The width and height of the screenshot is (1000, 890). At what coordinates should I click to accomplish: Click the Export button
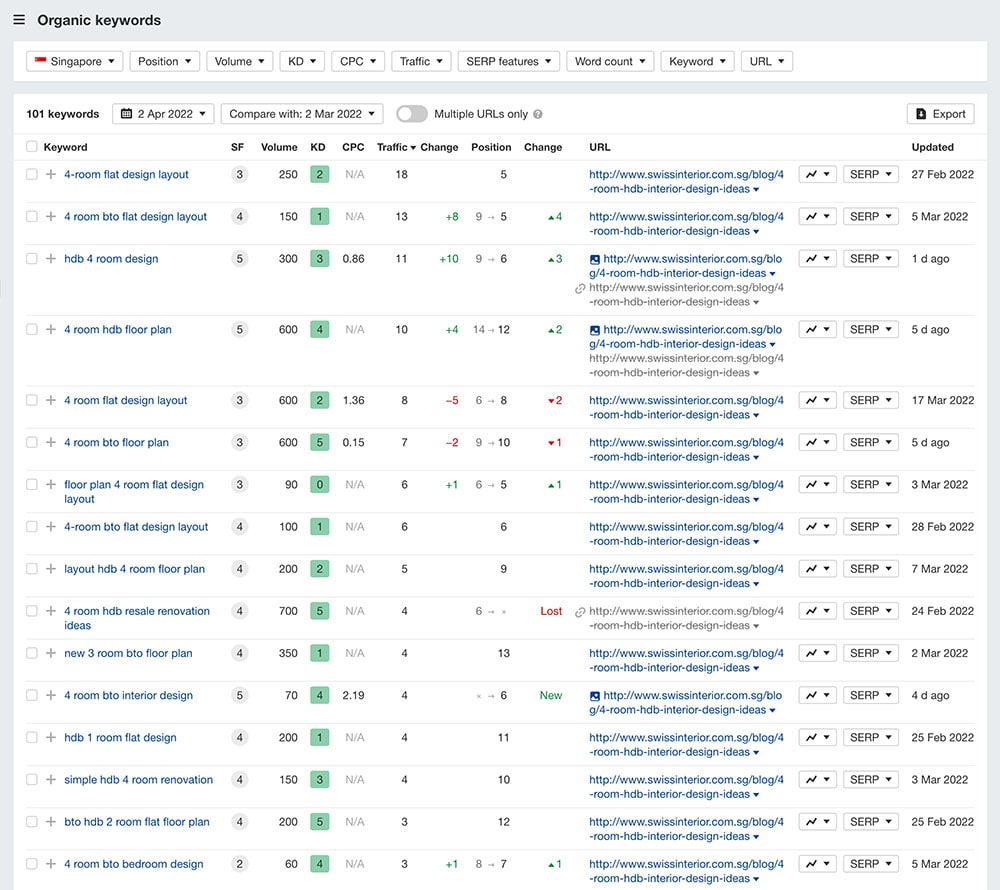coord(940,114)
